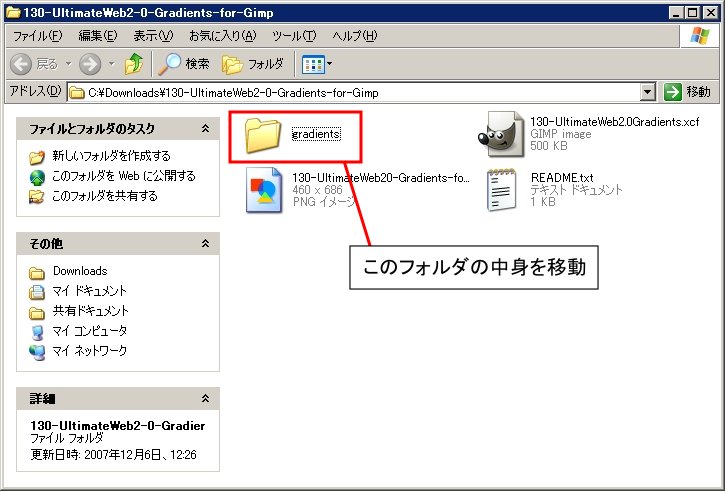This screenshot has height=491, width=725.
Task: Click the gradients folder name label
Action: pos(316,134)
